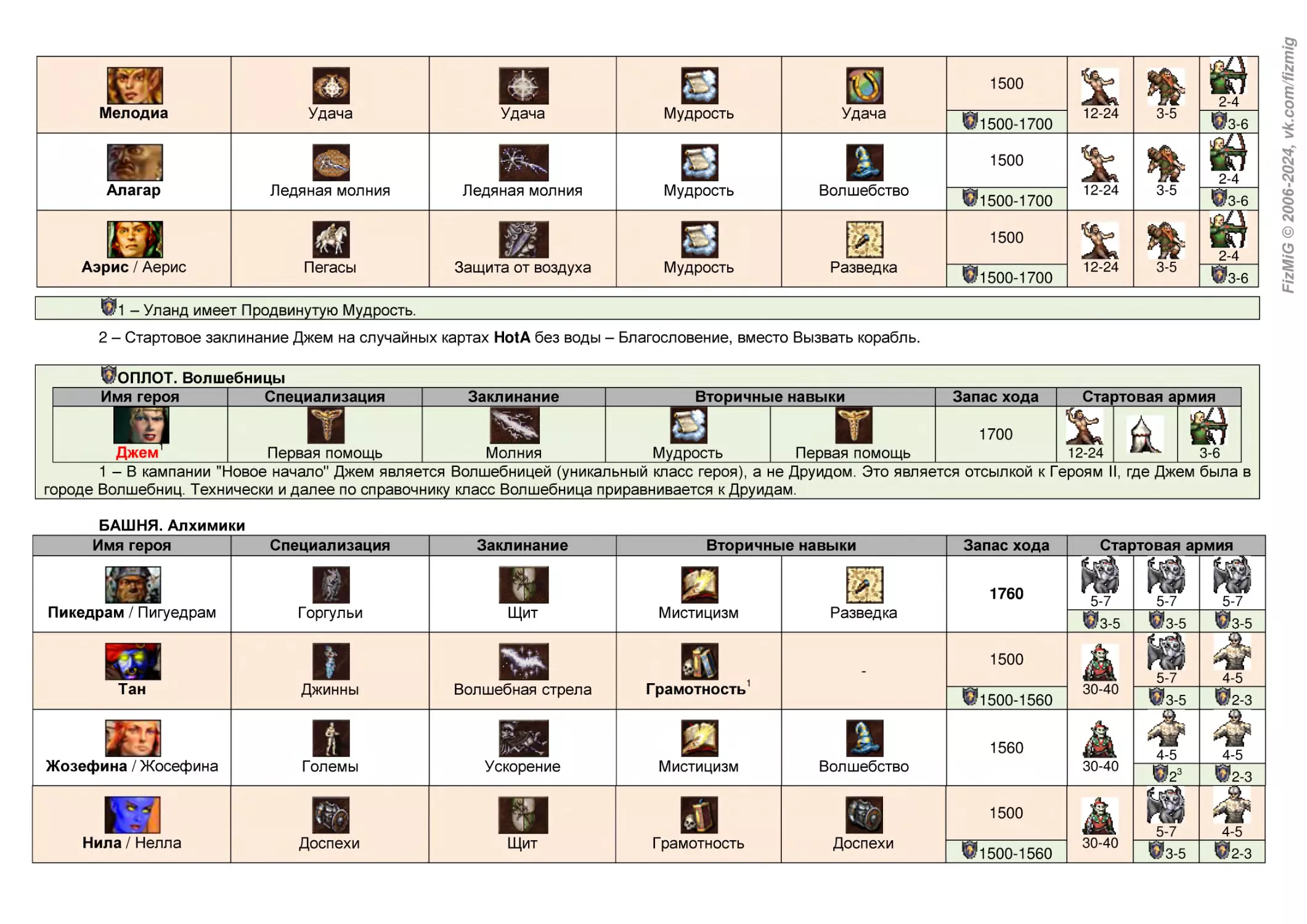This screenshot has width=1307, height=924.
Task: Click Джем's first aid tent army icon
Action: (1145, 434)
